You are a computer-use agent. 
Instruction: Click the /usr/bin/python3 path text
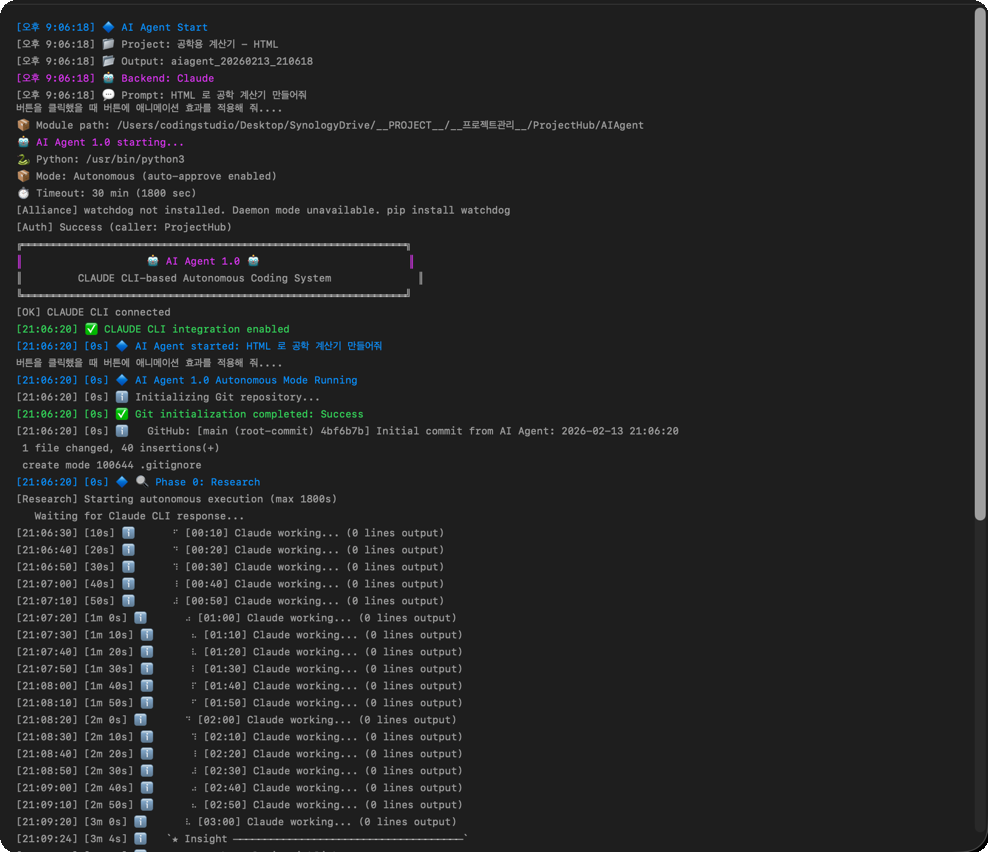click(135, 159)
